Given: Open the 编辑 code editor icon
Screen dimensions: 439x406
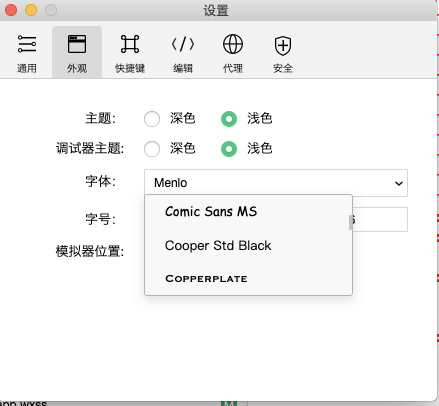Looking at the screenshot, I should pyautogui.click(x=183, y=44).
